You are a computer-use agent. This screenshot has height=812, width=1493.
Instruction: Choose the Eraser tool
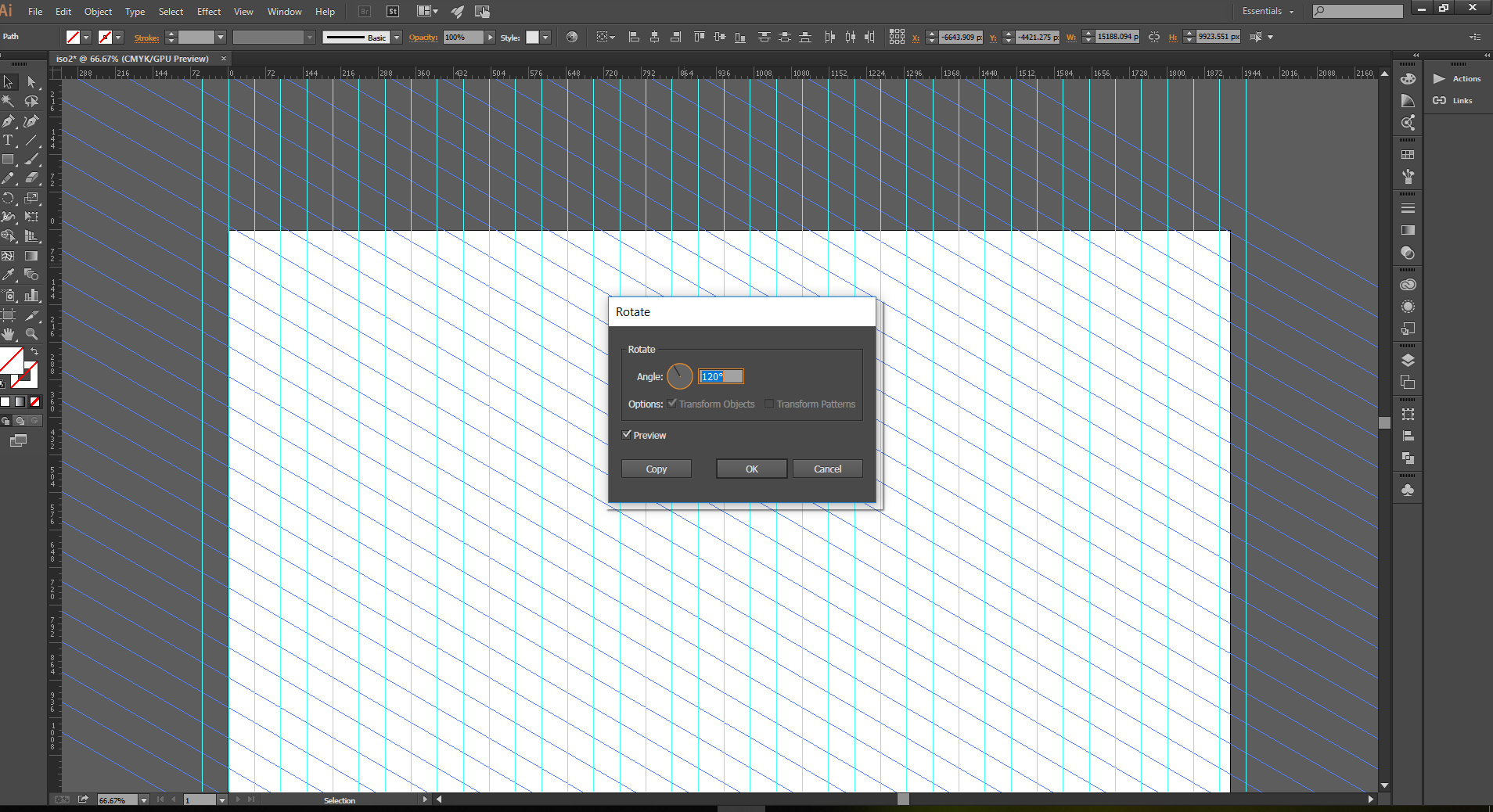tap(31, 178)
